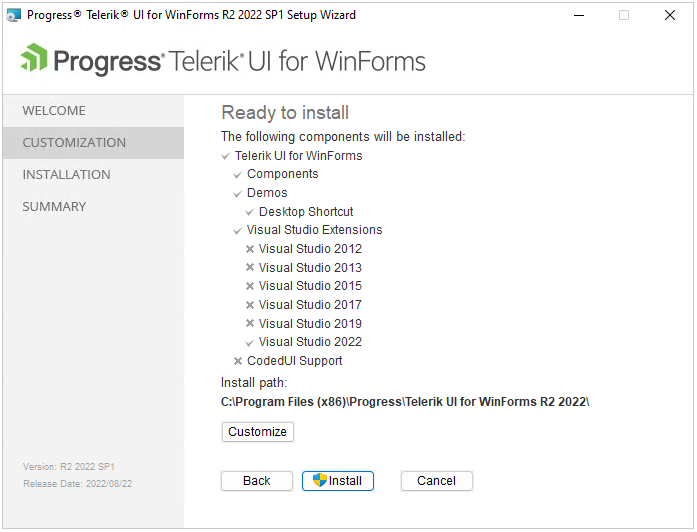The height and width of the screenshot is (532, 697).
Task: Select the 'Visual Studio 2017' item text
Action: click(310, 305)
